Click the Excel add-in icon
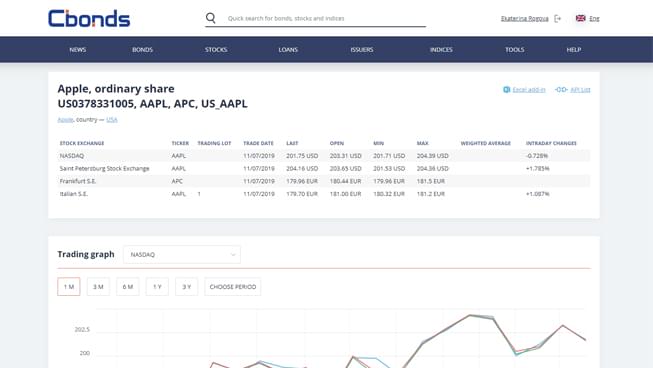653x368 pixels. (506, 90)
